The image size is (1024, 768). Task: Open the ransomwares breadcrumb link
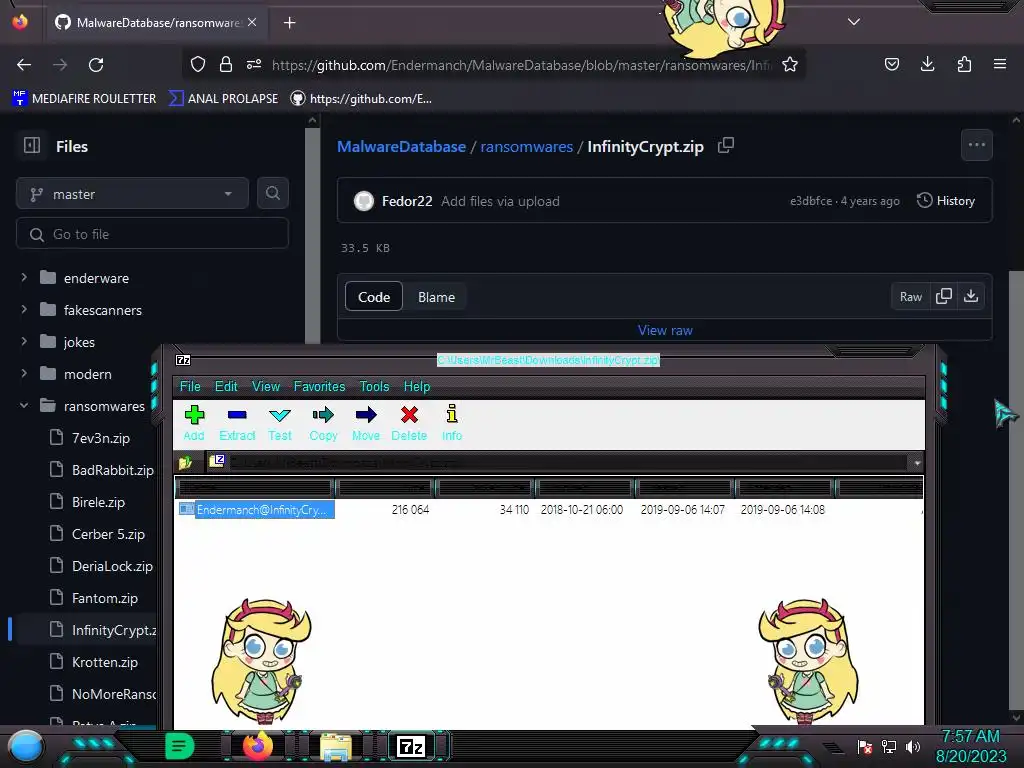point(526,146)
